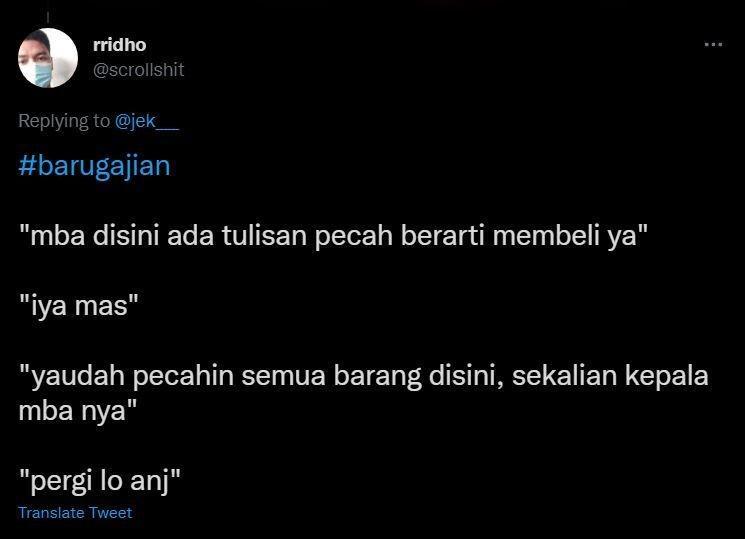Open the @scrollshit handle profile
This screenshot has width=745, height=539.
(x=138, y=70)
